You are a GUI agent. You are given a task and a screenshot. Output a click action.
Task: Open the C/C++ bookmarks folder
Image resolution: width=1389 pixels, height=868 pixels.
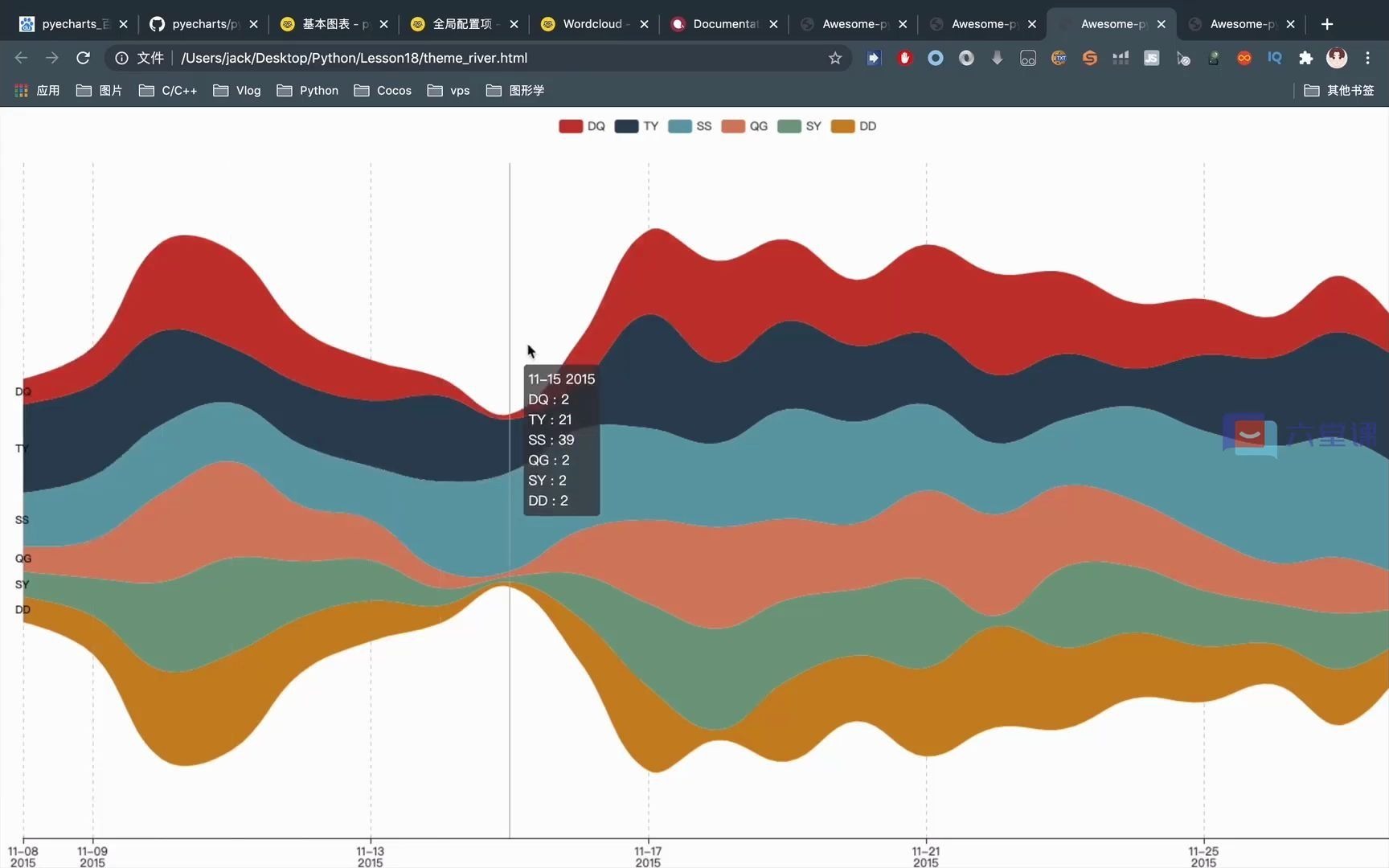click(167, 90)
